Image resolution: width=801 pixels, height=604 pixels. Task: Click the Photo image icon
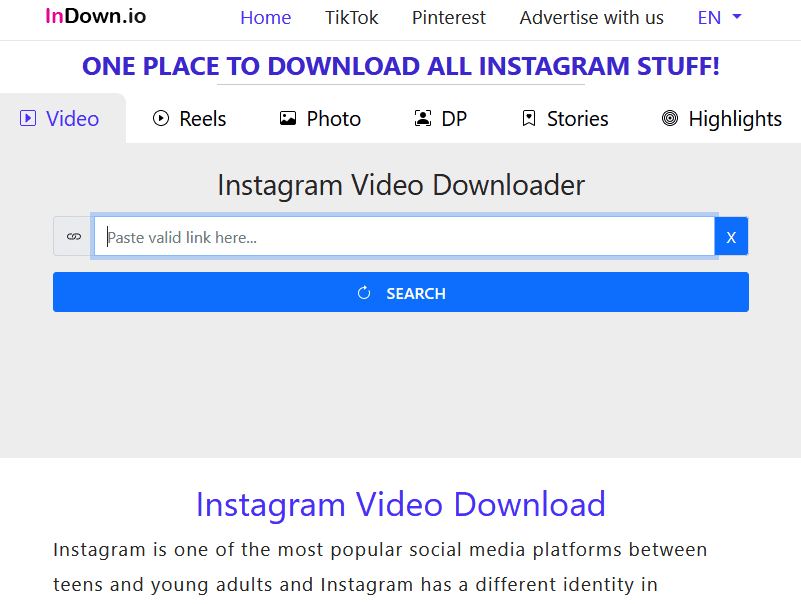[288, 119]
